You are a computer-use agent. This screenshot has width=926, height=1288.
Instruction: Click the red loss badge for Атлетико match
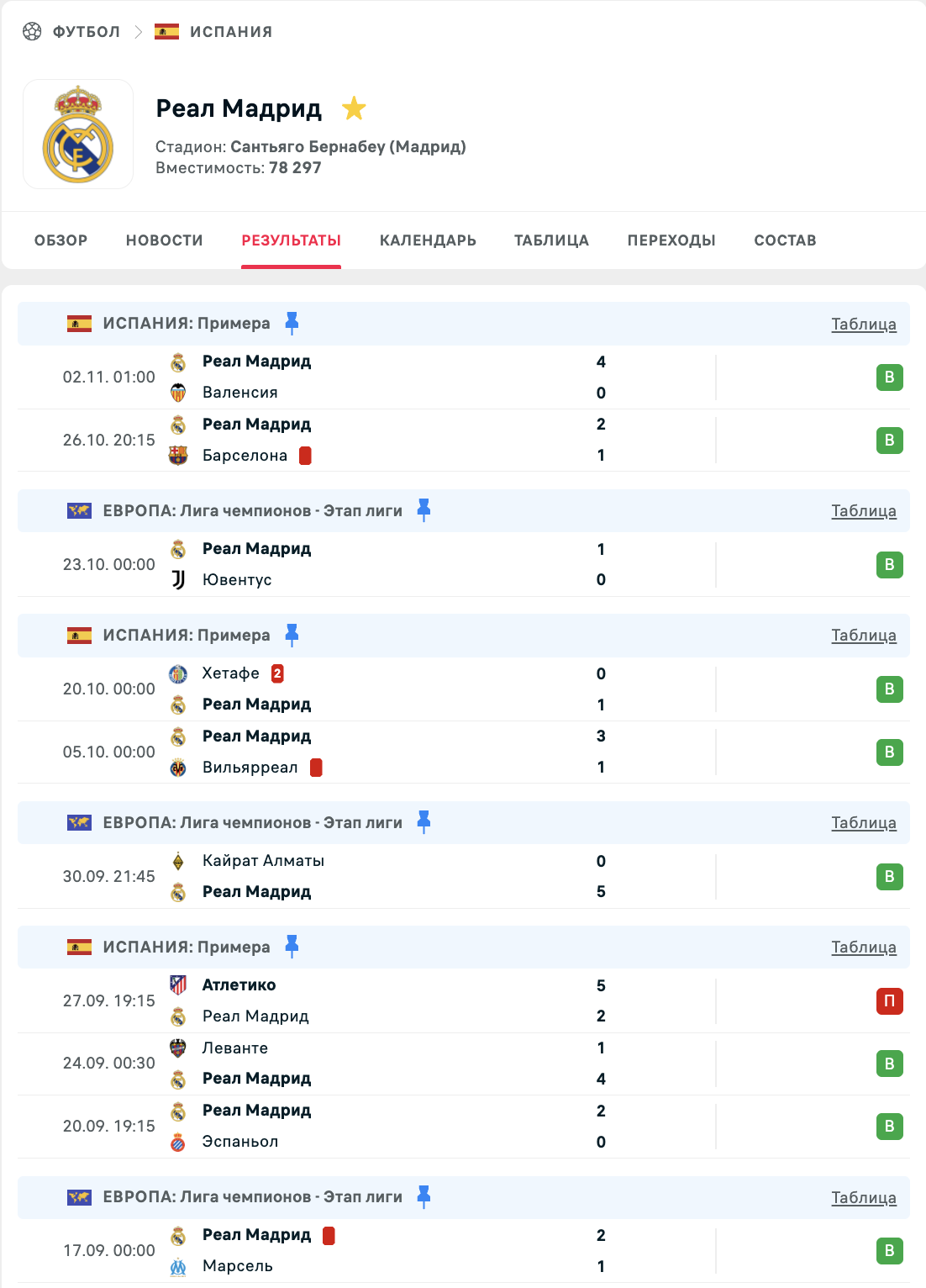(x=889, y=1001)
